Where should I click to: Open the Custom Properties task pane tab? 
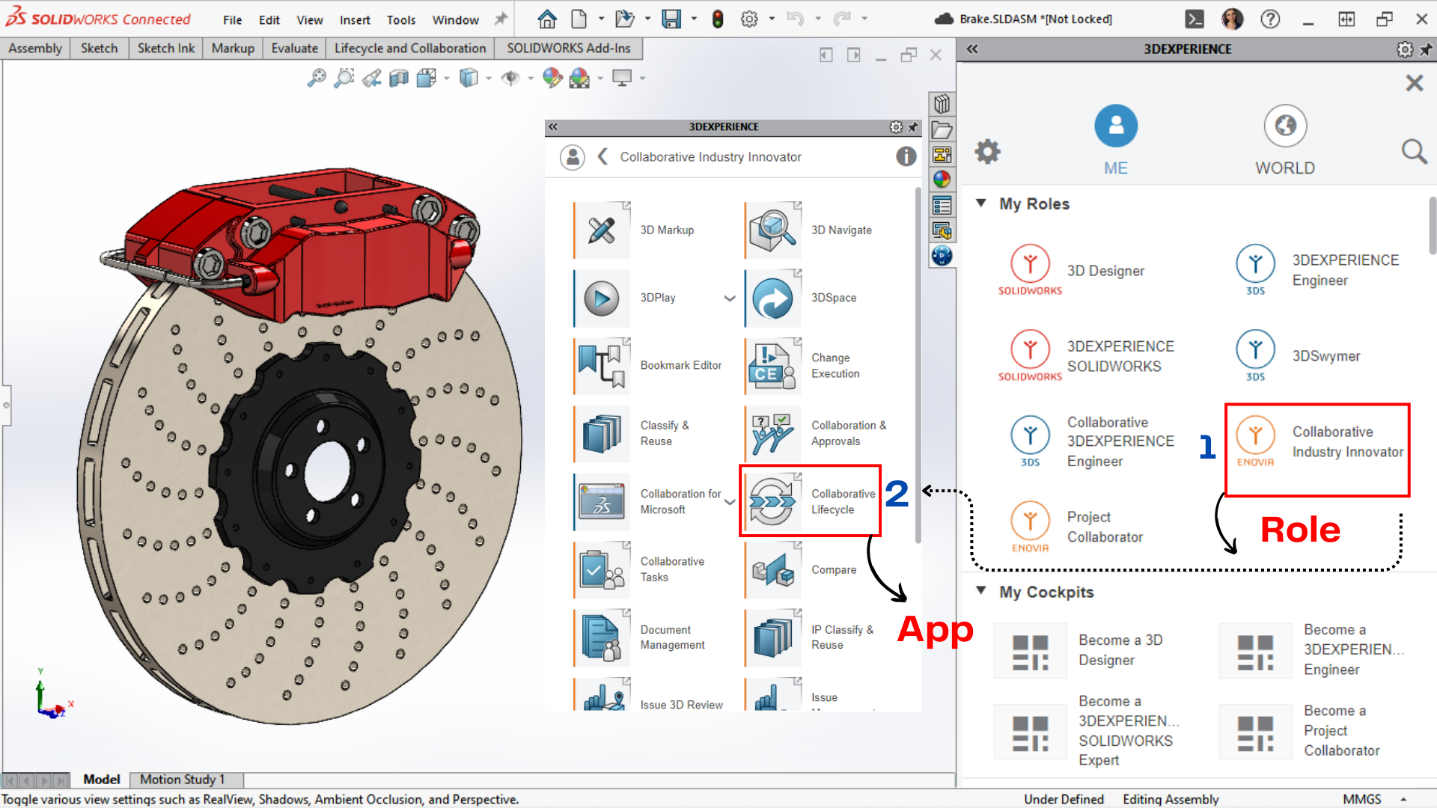click(x=942, y=205)
